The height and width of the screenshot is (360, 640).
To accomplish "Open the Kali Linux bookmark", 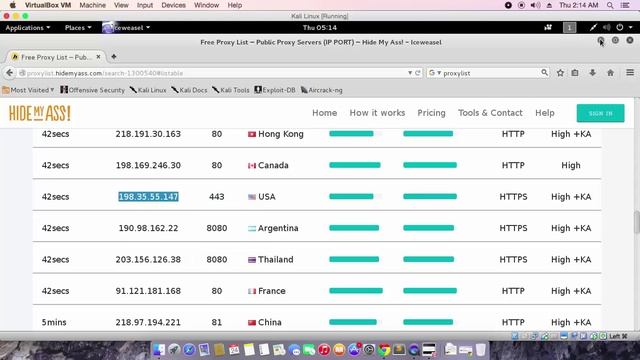I will pos(148,90).
